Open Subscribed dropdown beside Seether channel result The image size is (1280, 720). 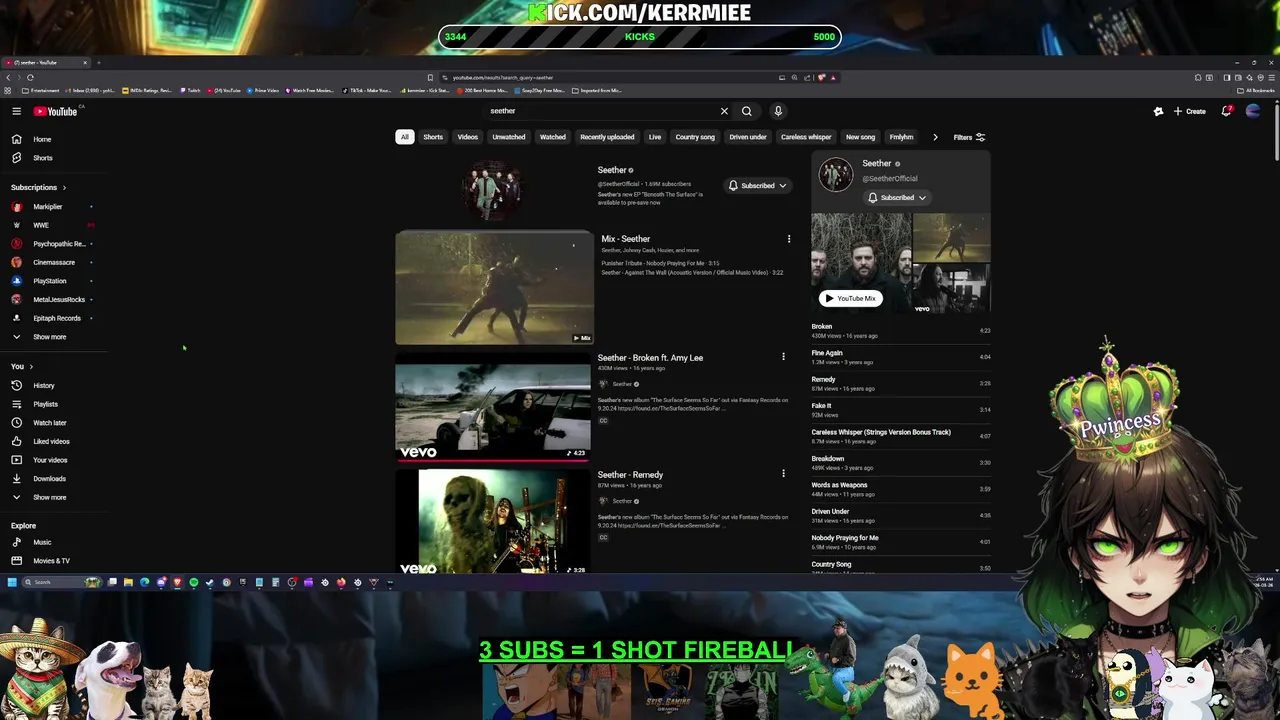coord(757,185)
